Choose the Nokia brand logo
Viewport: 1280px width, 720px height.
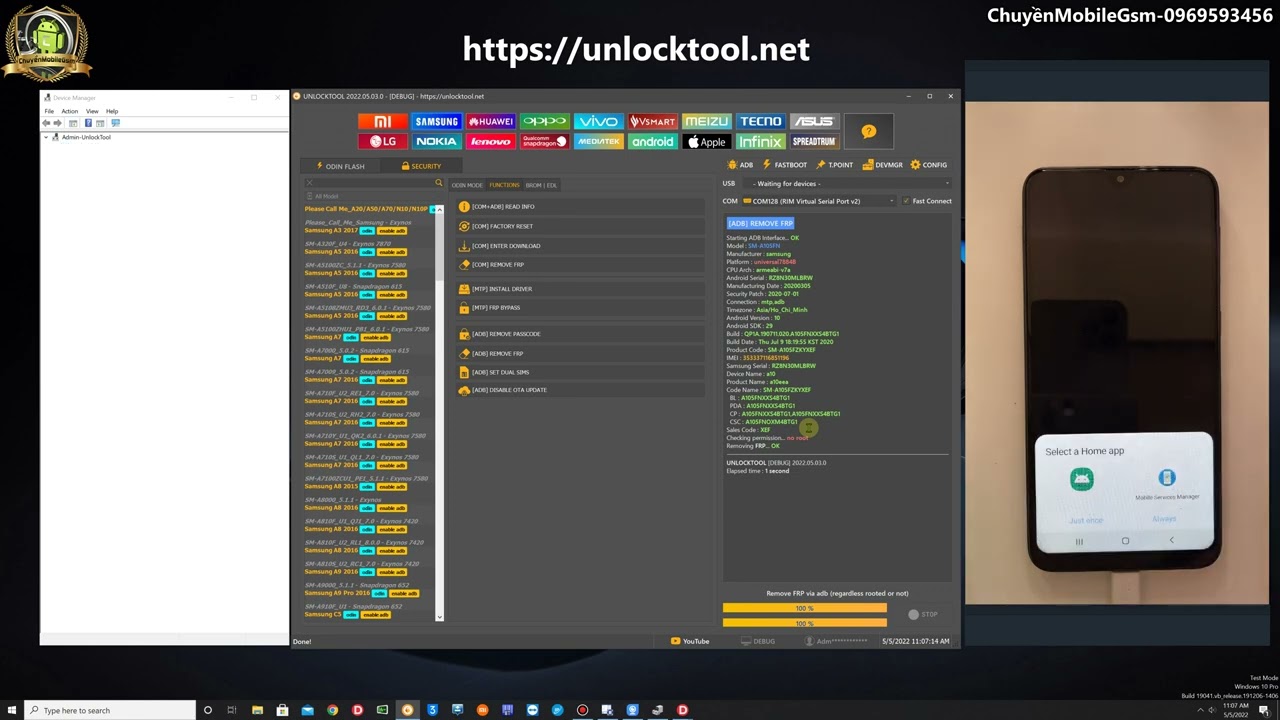436,141
